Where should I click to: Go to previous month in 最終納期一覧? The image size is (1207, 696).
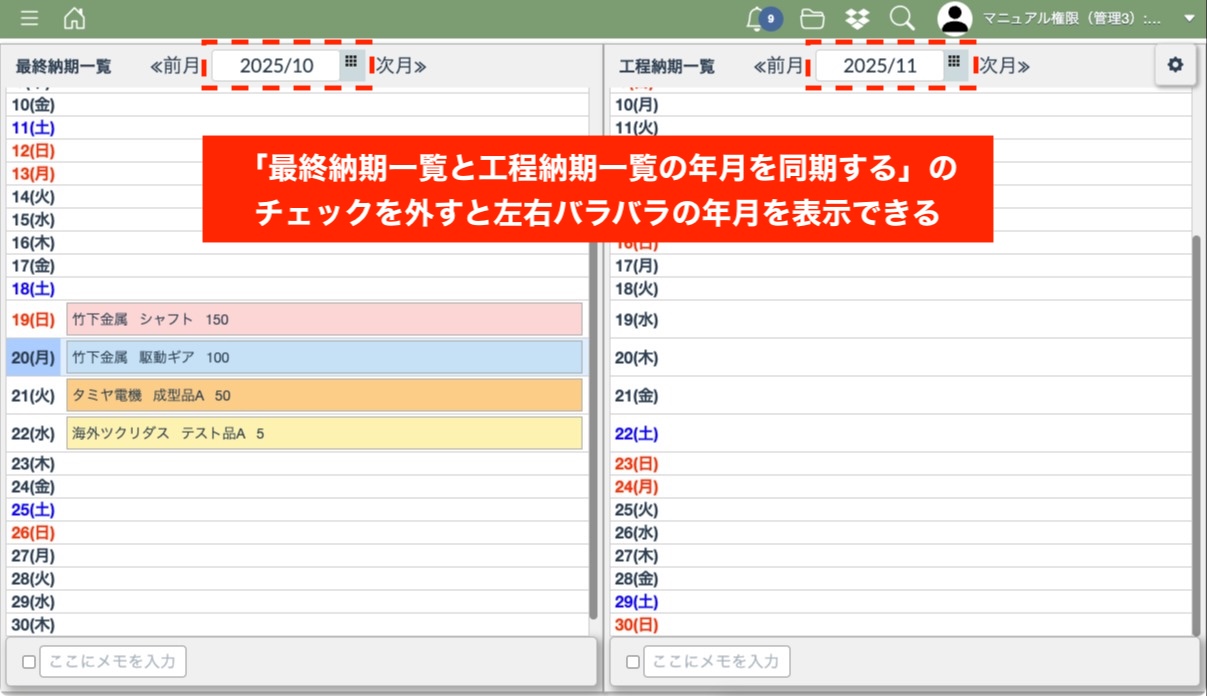point(176,66)
